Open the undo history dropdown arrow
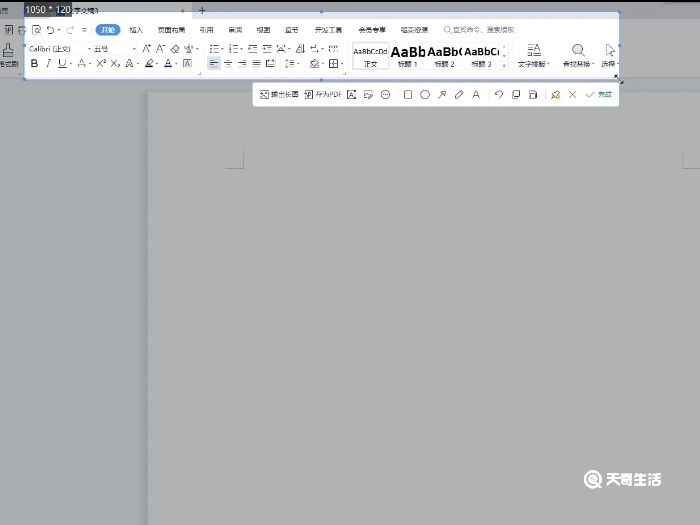Viewport: 700px width, 525px height. click(59, 30)
